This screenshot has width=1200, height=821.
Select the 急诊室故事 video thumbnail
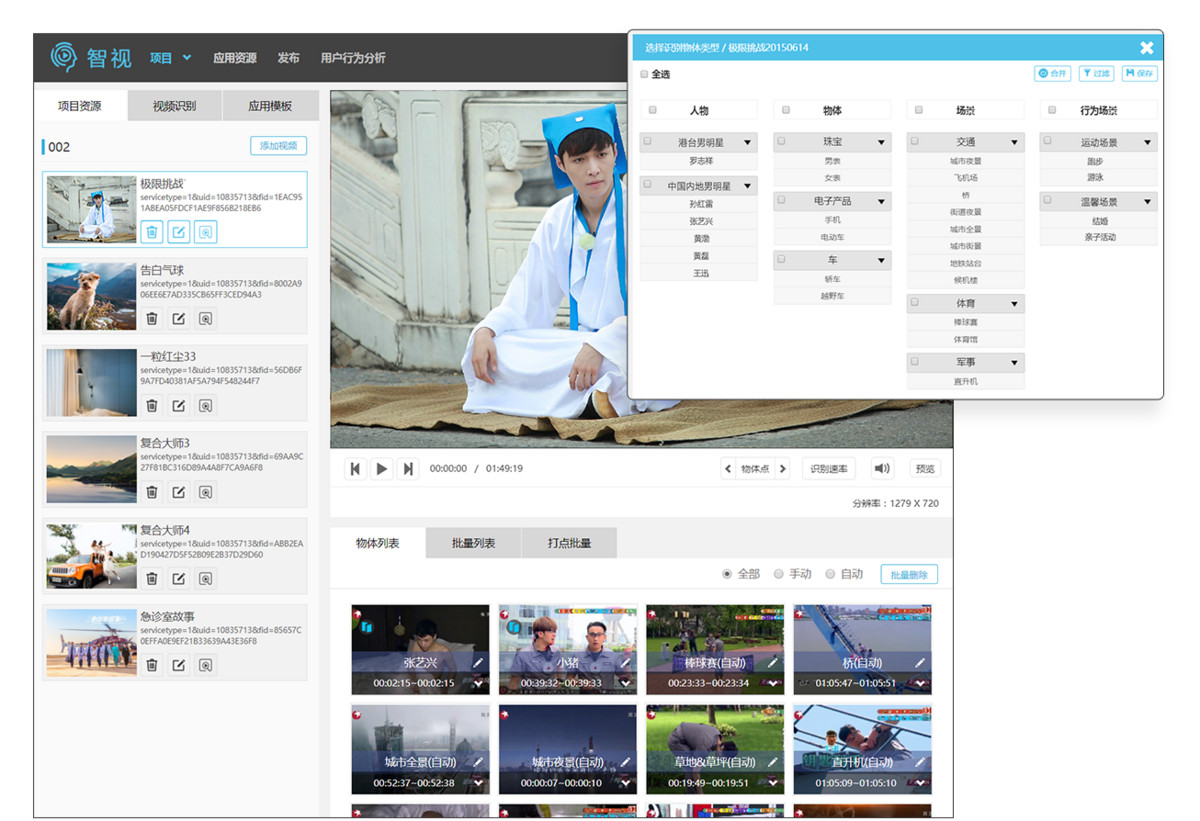tap(91, 643)
